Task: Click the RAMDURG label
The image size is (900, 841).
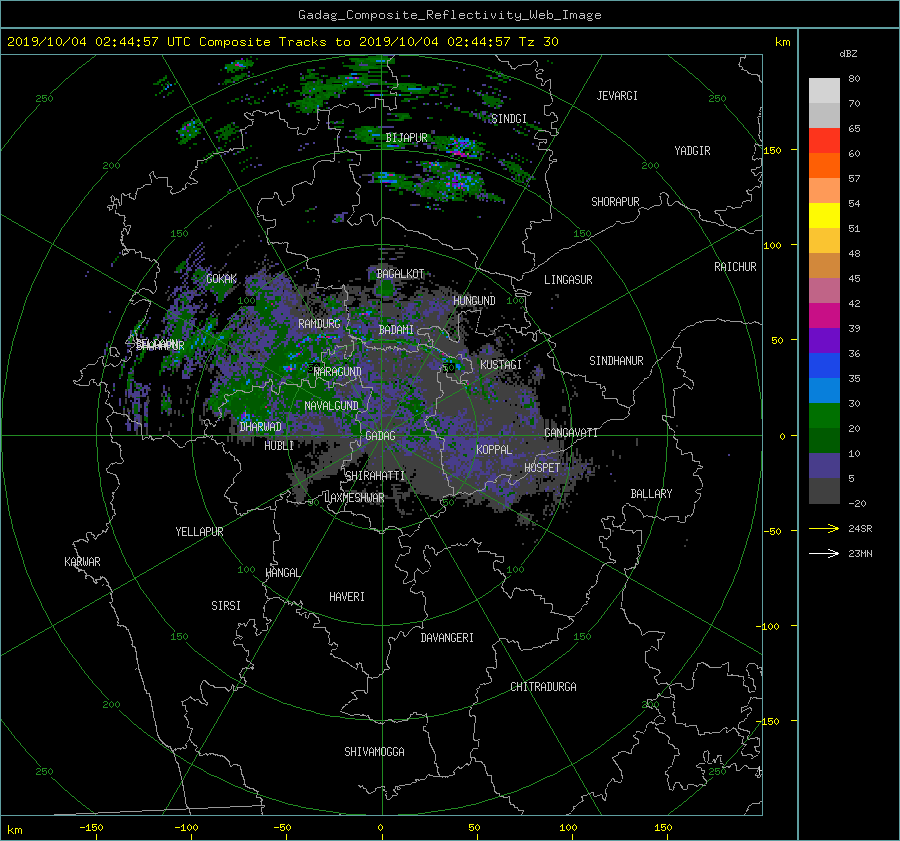Action: [319, 324]
